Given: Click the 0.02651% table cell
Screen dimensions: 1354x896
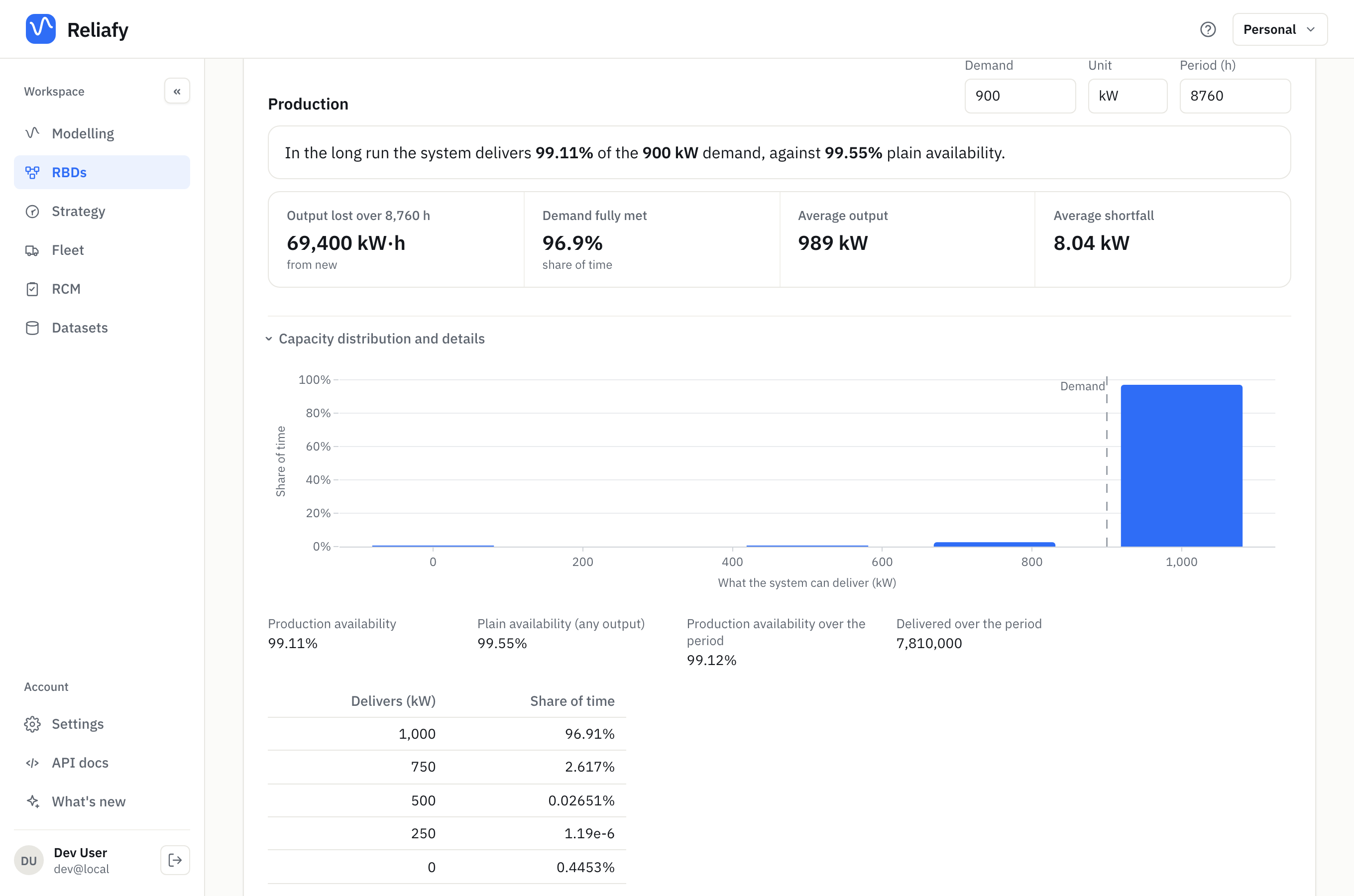Looking at the screenshot, I should click(581, 800).
